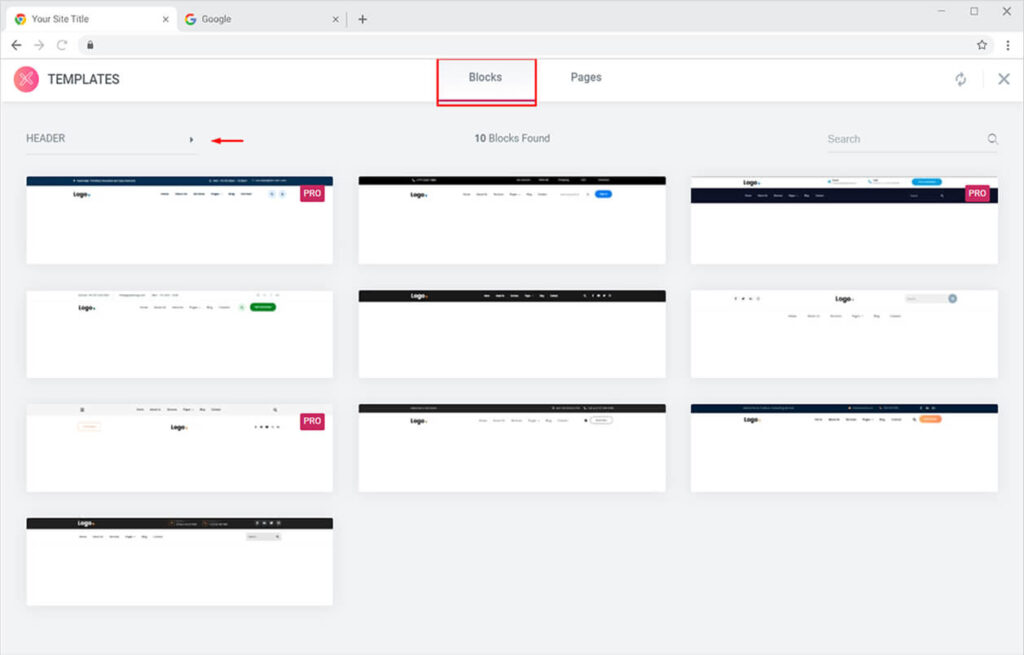This screenshot has width=1024, height=655.
Task: Choose header template with blue button in top middle
Action: [512, 220]
